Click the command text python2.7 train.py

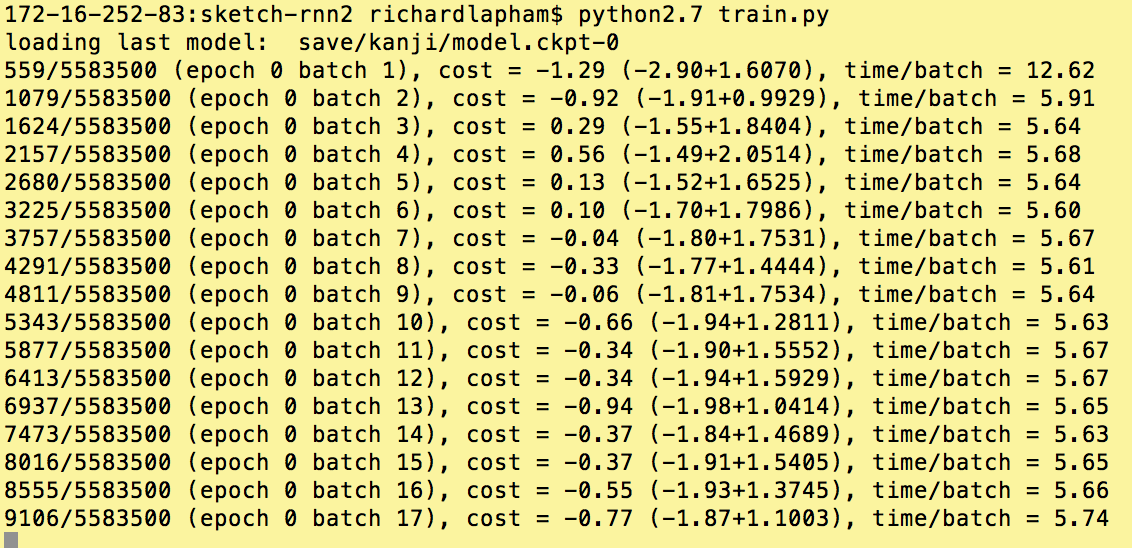click(x=702, y=15)
